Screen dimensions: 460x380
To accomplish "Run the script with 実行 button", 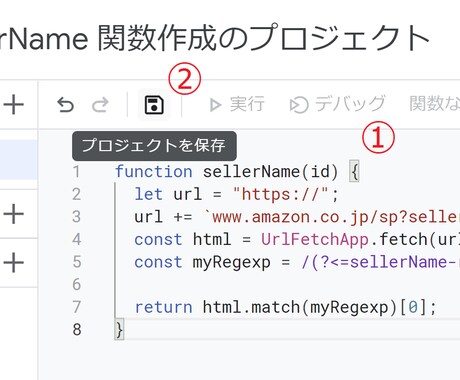I will click(237, 104).
